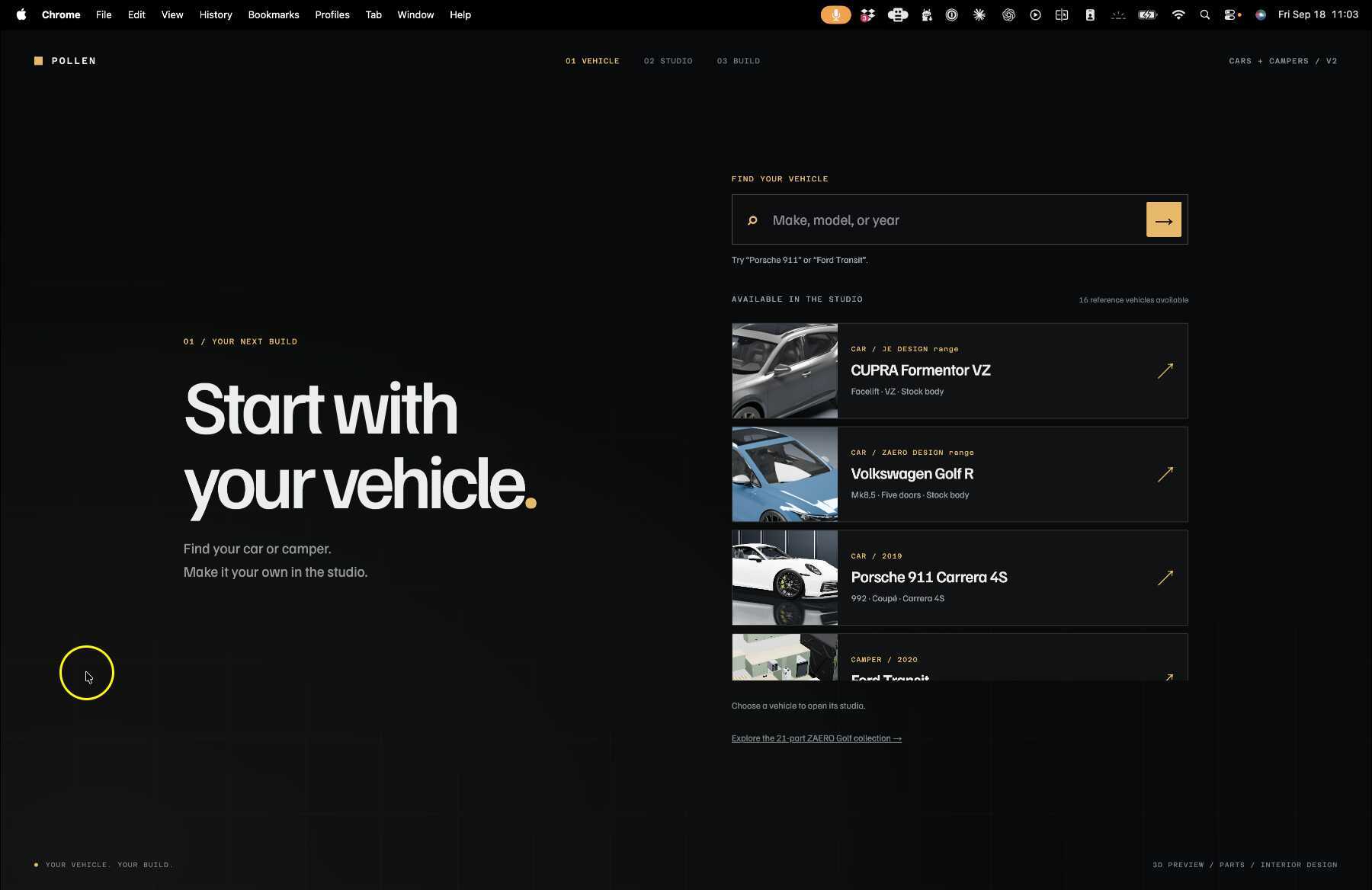Click the "CAMPER / 2020" label

(884, 660)
